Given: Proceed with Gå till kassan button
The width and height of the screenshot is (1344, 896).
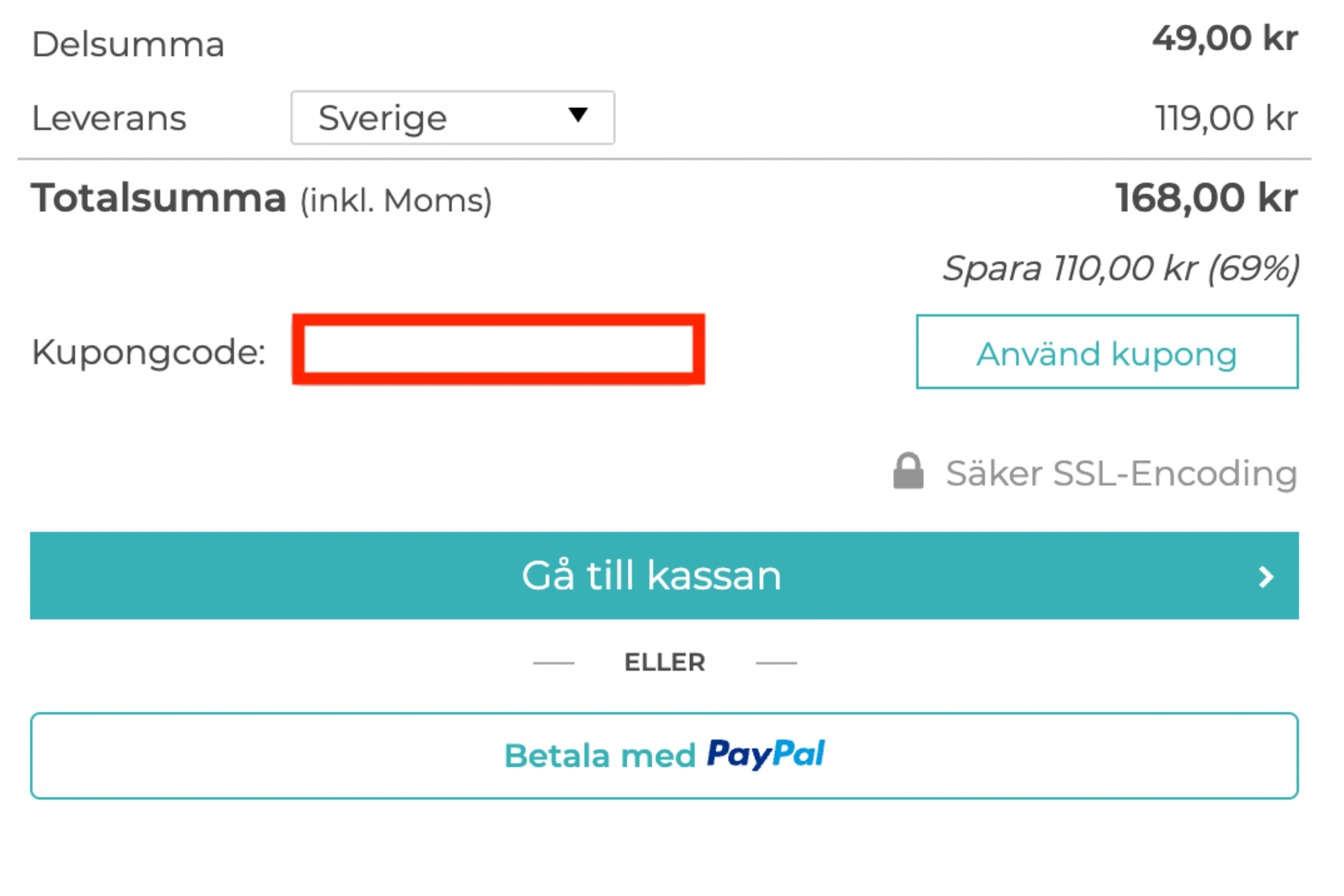Looking at the screenshot, I should (664, 576).
